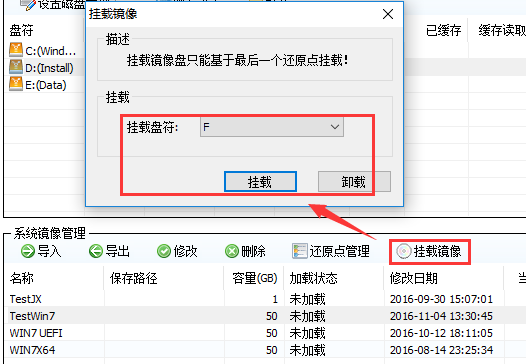This screenshot has width=526, height=364.
Task: Click the 未加载 status of TestWin7
Action: (x=308, y=316)
